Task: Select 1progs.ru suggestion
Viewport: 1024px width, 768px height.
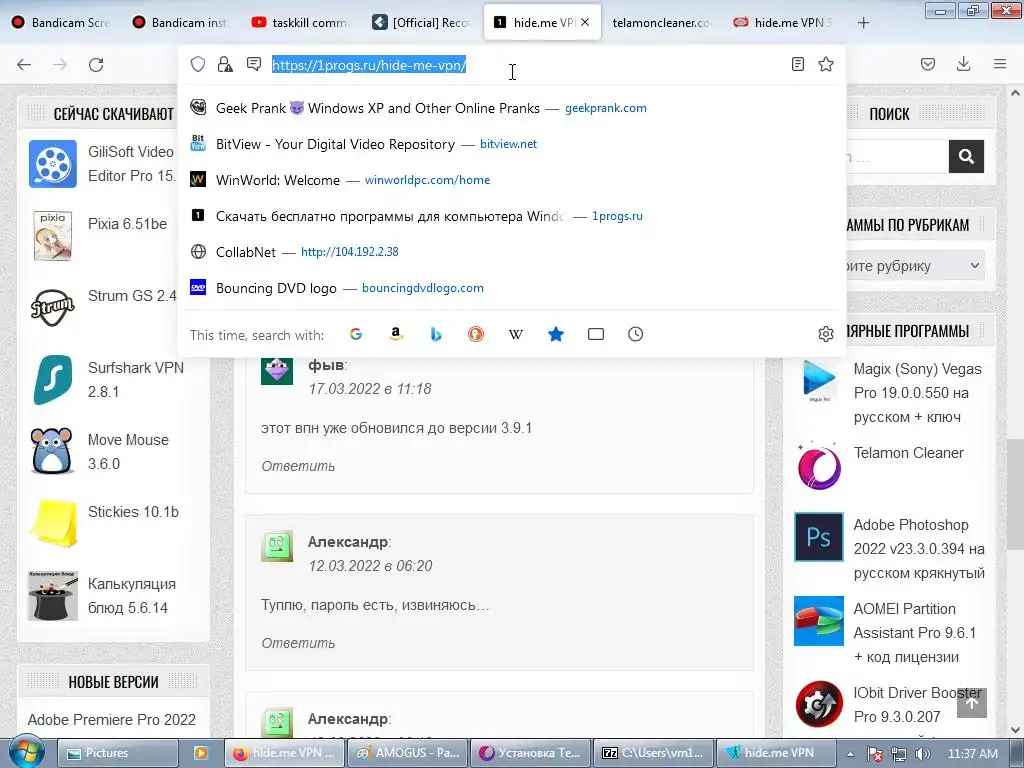Action: tap(511, 216)
